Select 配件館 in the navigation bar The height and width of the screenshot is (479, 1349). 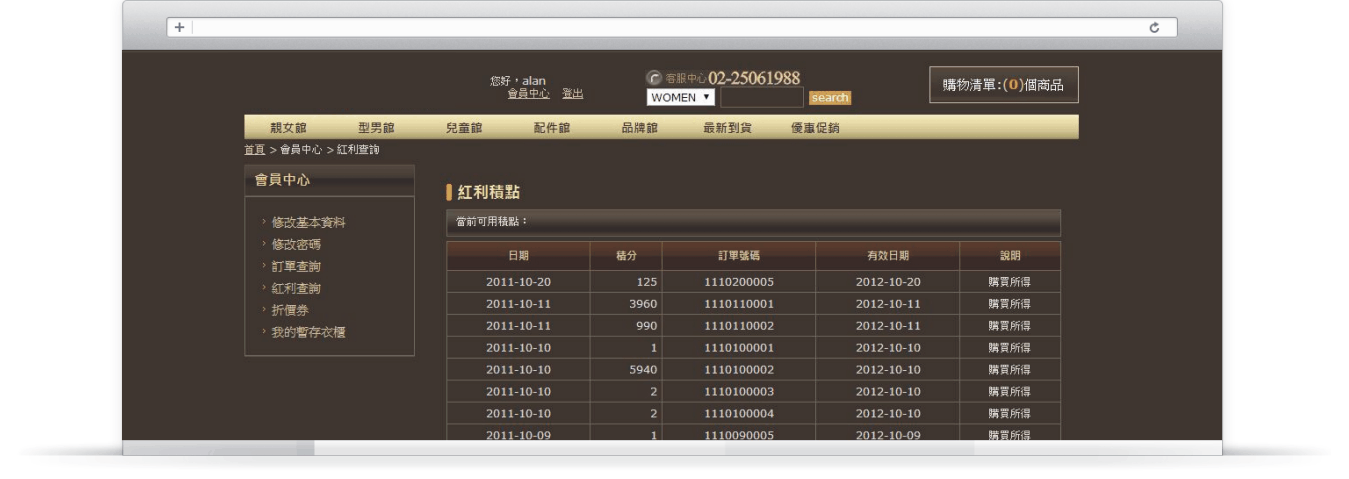tap(552, 127)
